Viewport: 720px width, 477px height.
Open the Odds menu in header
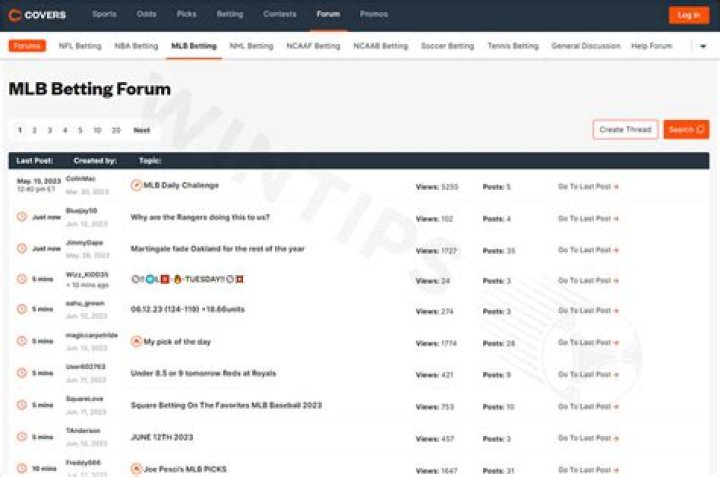click(146, 15)
